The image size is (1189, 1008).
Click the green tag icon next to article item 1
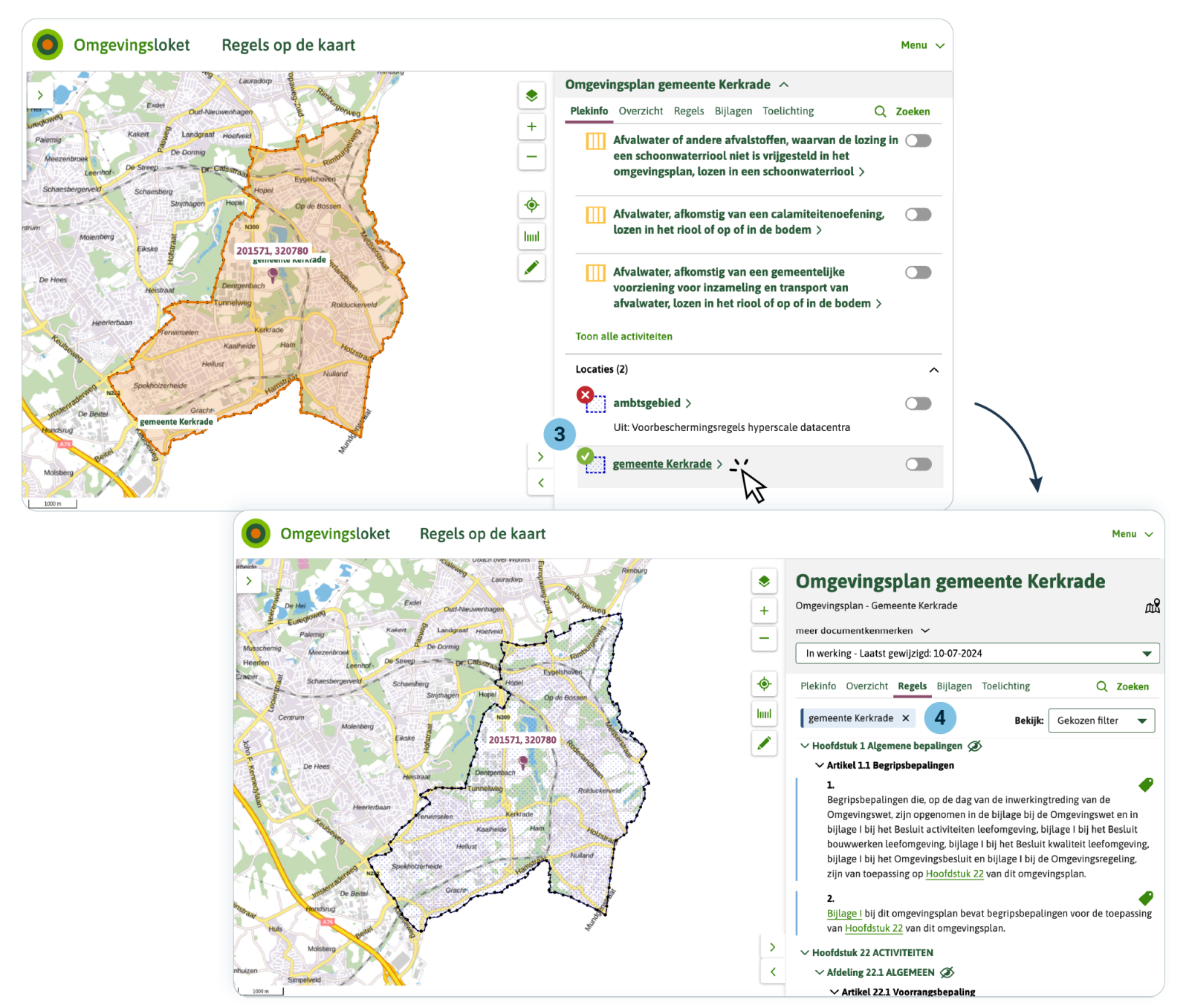pos(1145,784)
